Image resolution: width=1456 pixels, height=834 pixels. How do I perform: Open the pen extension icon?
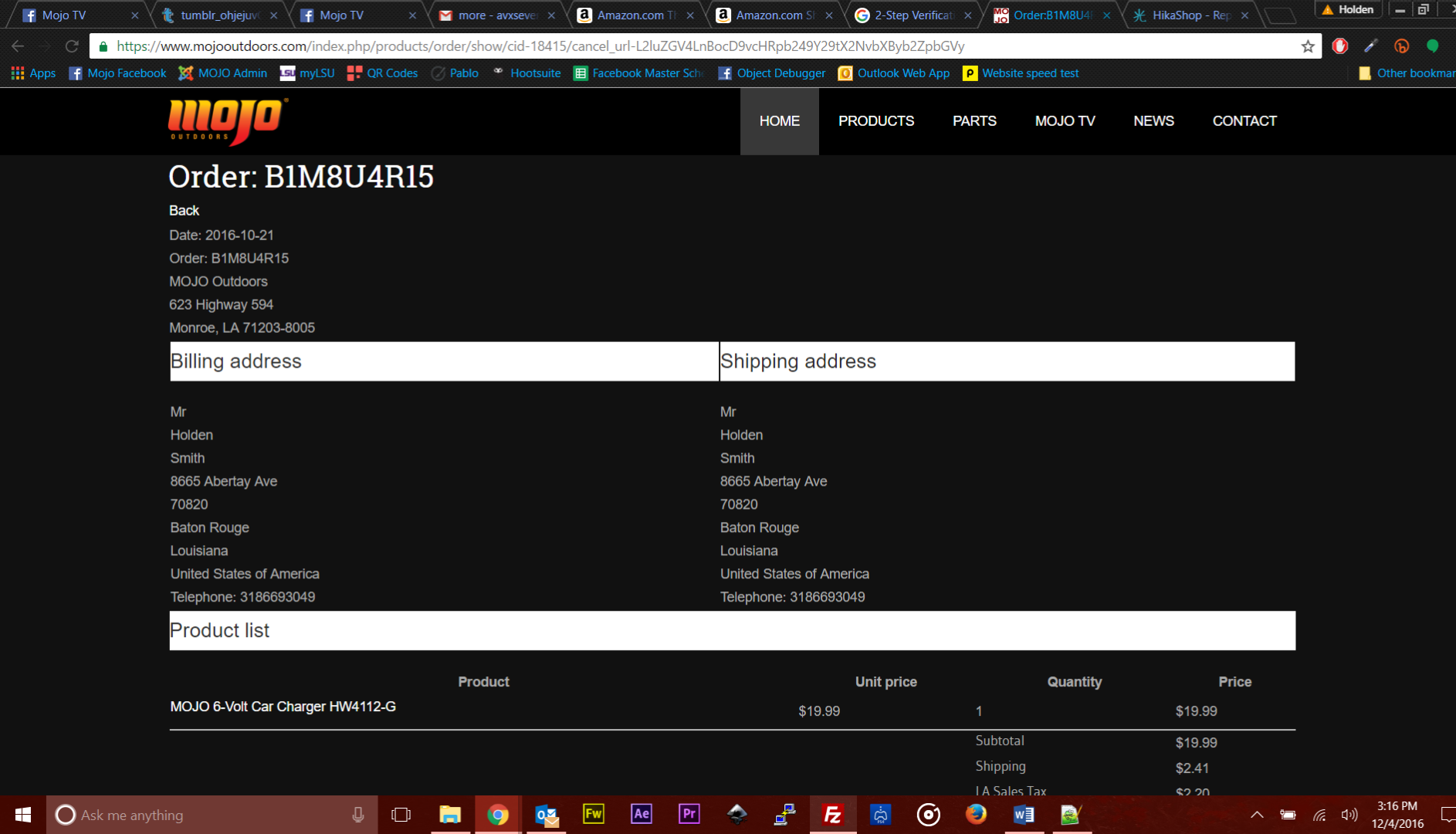1371,46
